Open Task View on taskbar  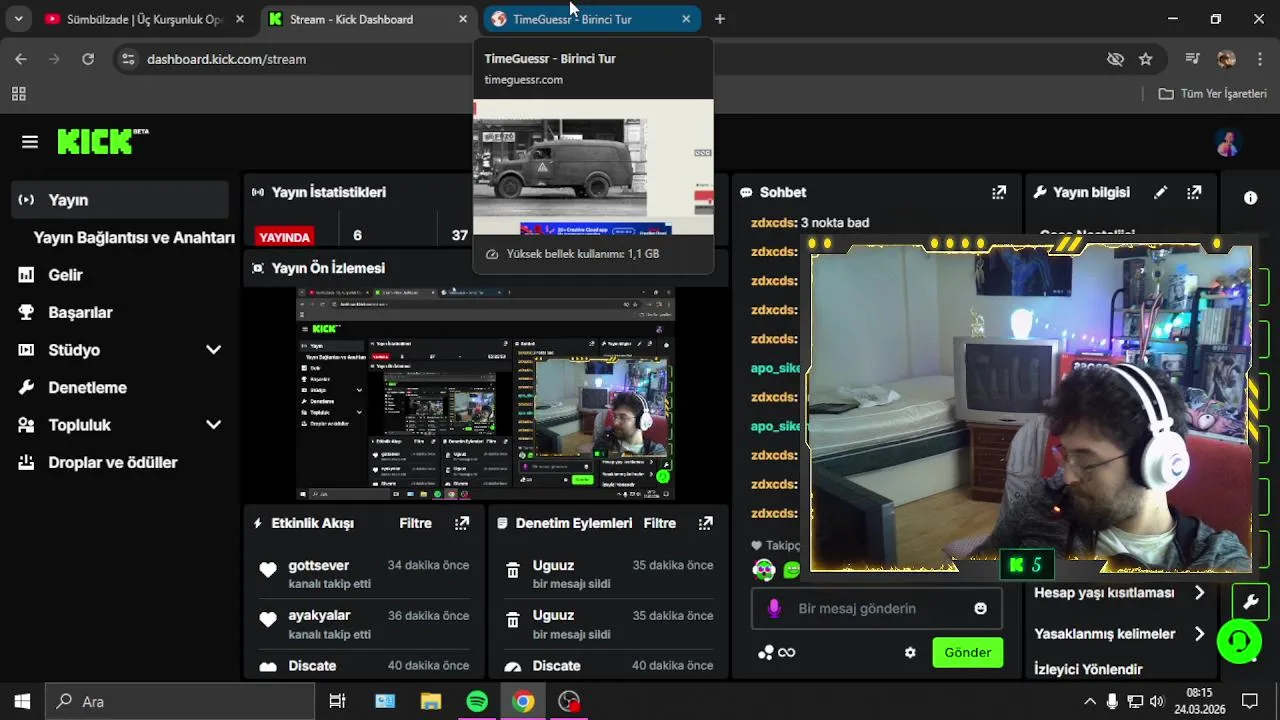337,701
